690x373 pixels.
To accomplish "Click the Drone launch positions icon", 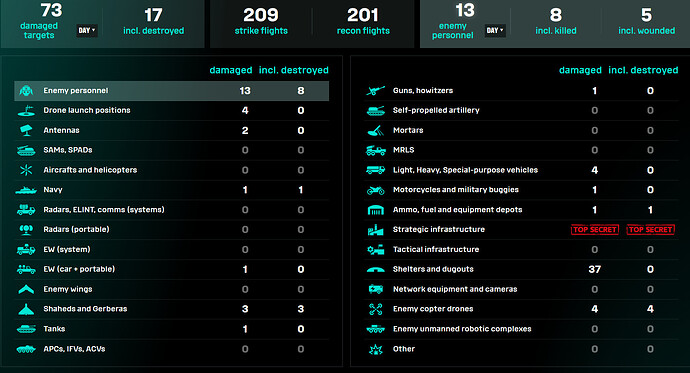I will click(26, 110).
